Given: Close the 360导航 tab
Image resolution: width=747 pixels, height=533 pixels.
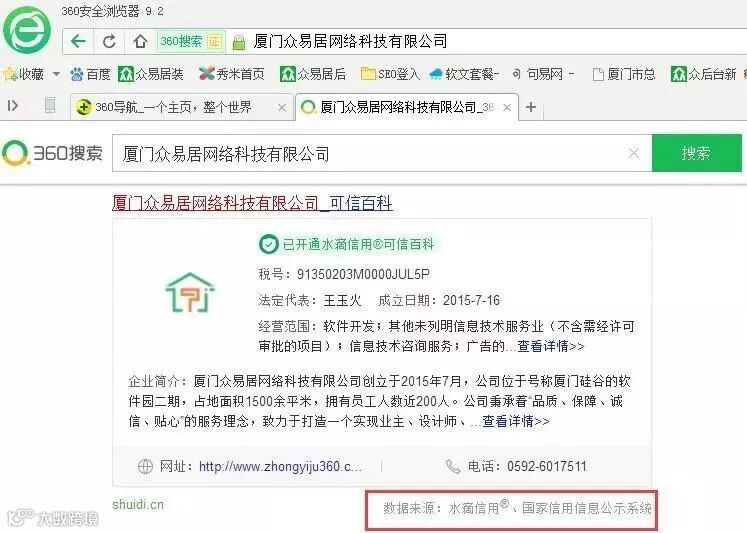Looking at the screenshot, I should 282,108.
